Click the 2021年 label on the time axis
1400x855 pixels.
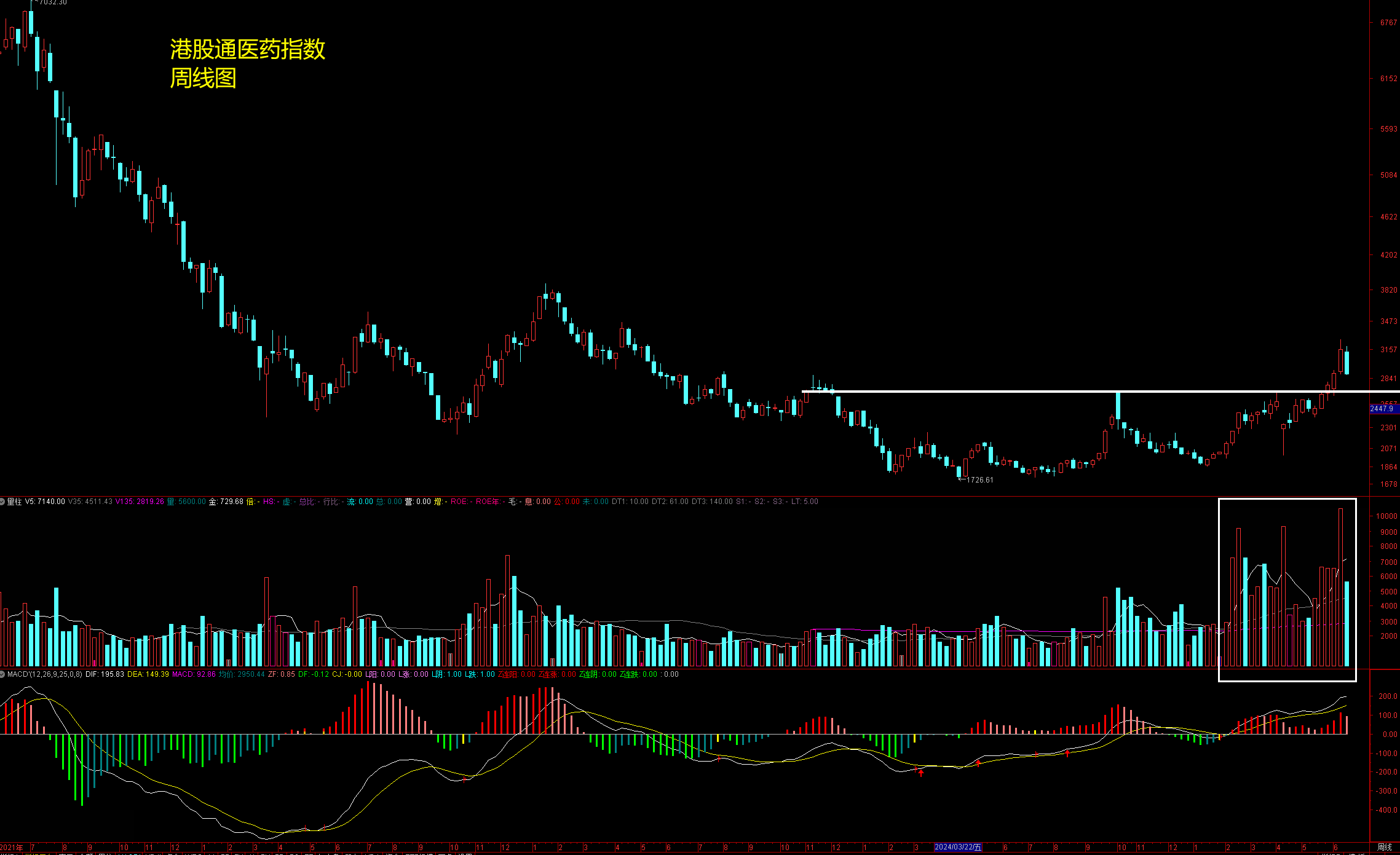[x=12, y=847]
